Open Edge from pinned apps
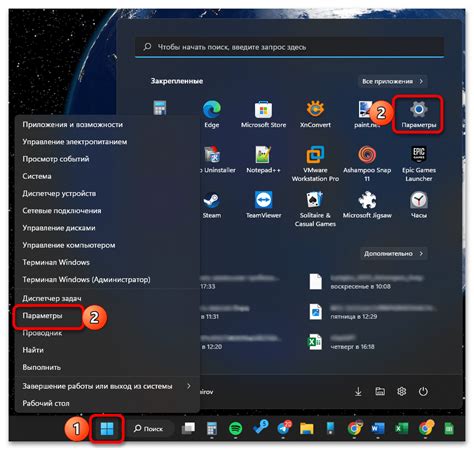The height and width of the screenshot is (450, 474). coord(211,114)
